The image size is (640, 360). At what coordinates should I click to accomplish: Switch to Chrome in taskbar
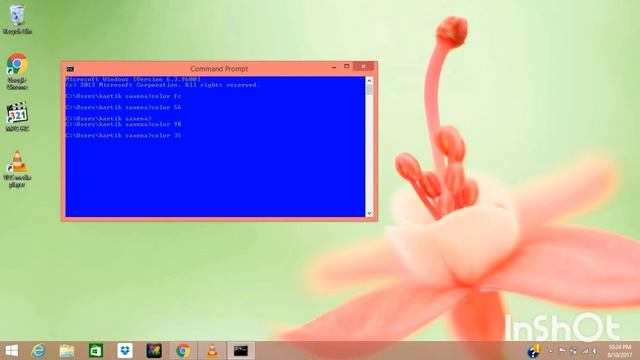tap(183, 351)
